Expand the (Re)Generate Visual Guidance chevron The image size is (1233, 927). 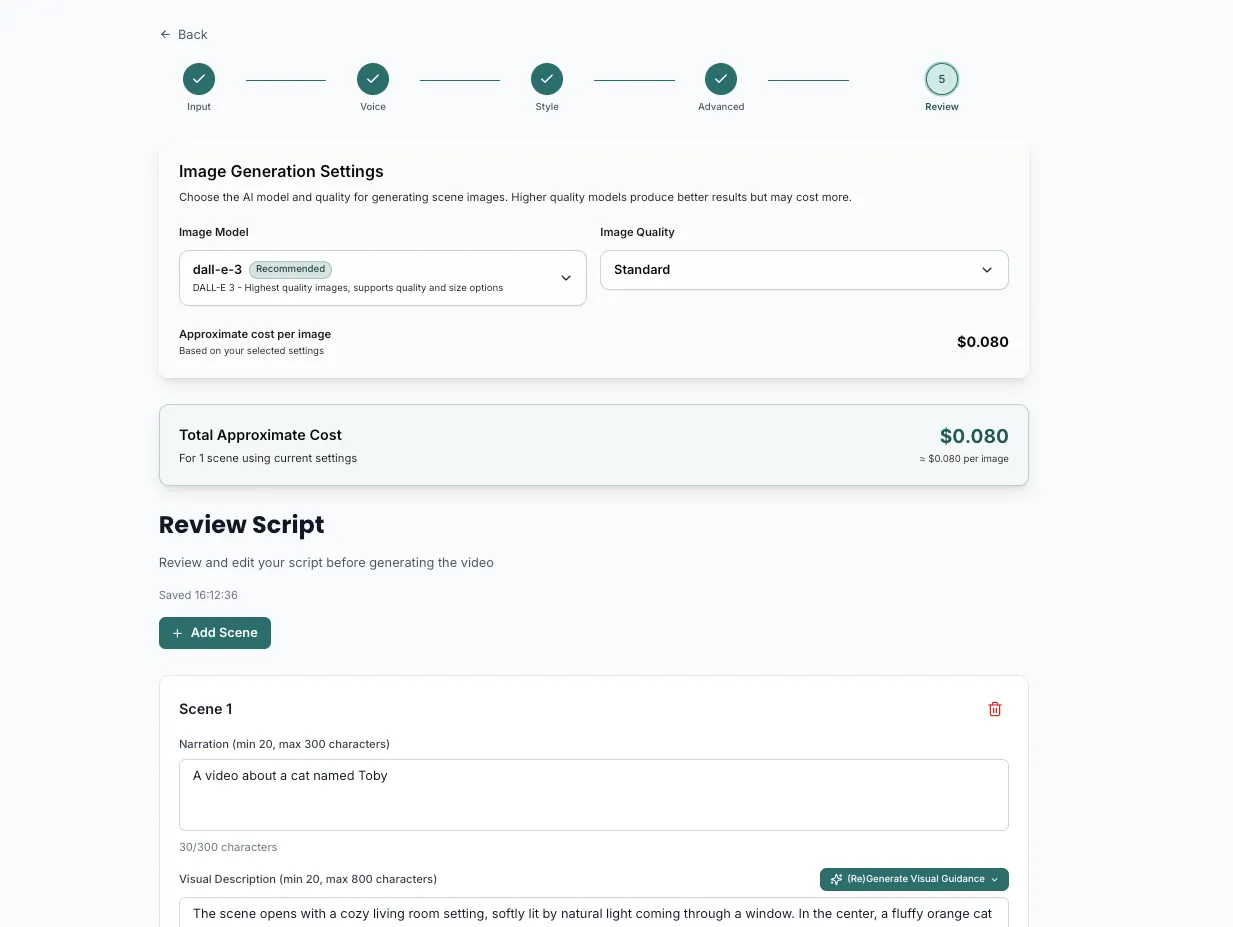[x=995, y=879]
